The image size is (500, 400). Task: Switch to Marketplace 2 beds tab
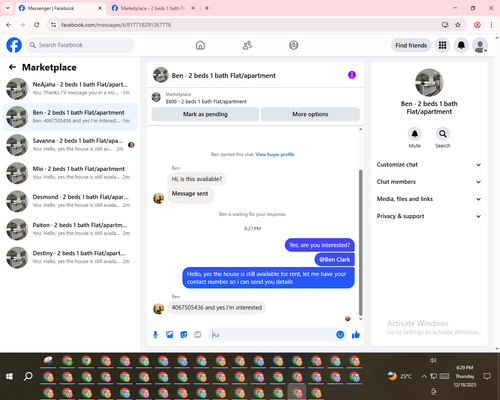152,8
